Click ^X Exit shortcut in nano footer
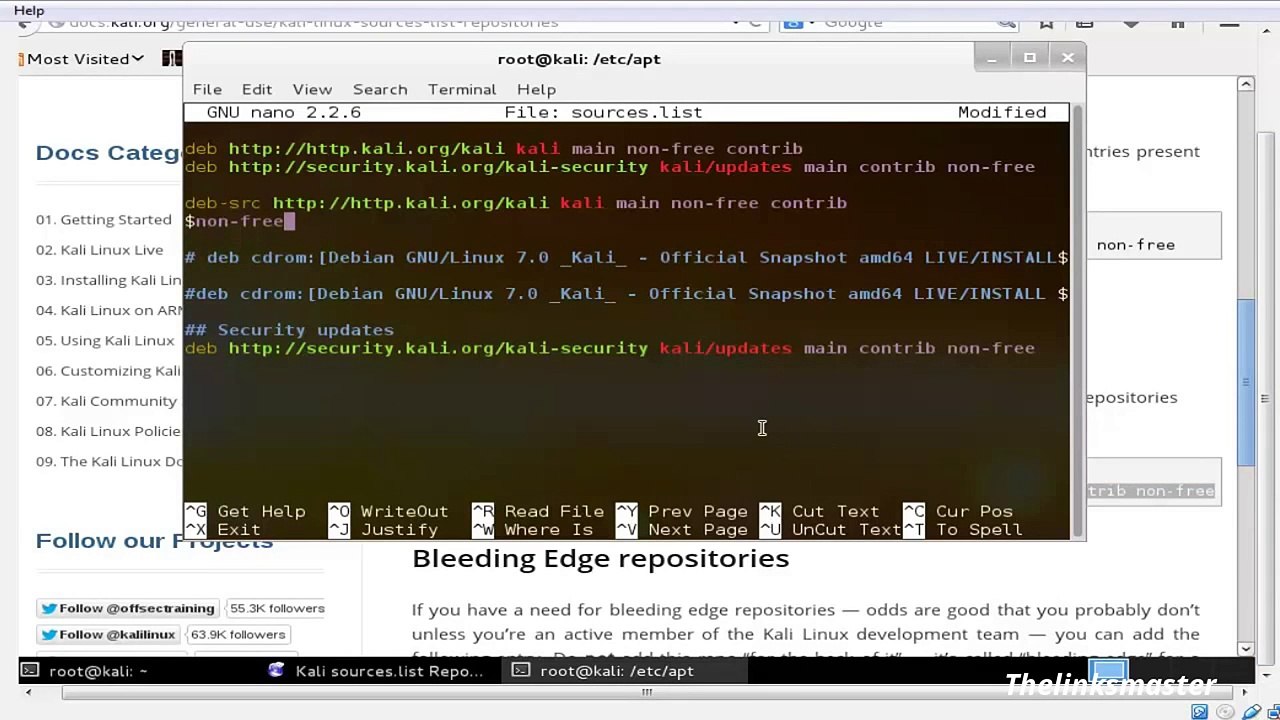 (x=223, y=530)
